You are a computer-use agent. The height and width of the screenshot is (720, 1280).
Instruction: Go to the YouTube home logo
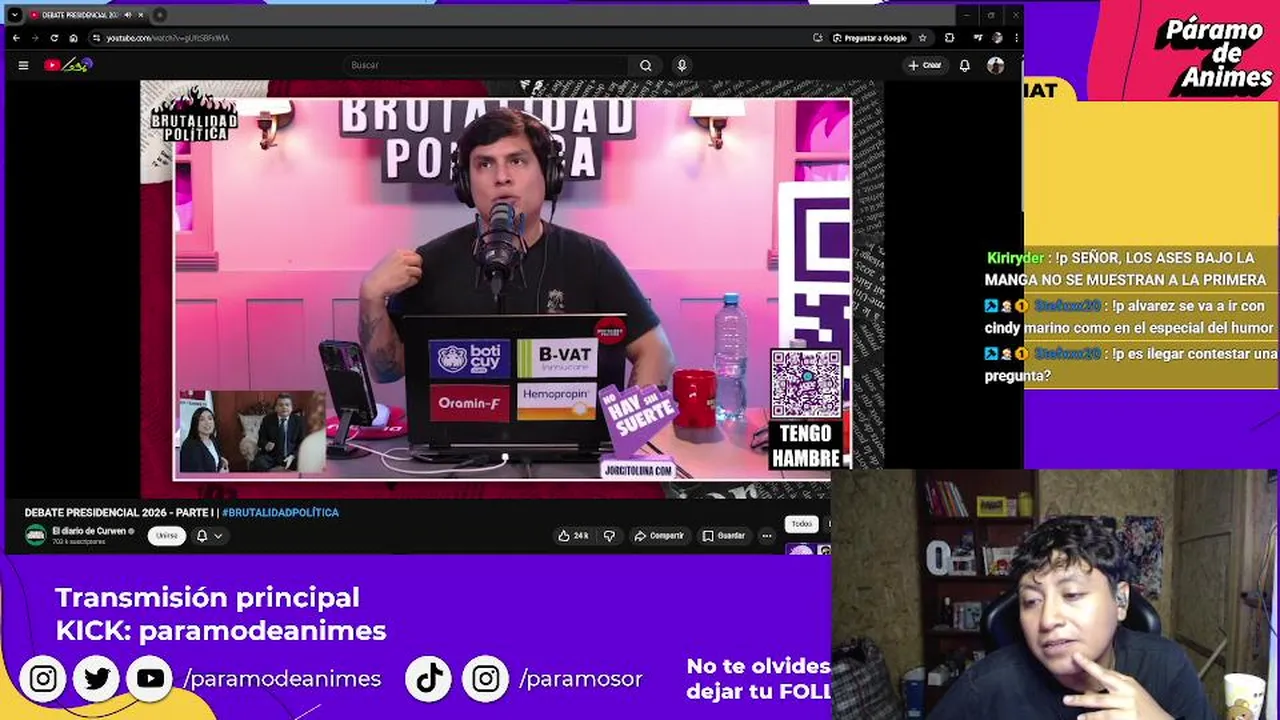[67, 65]
